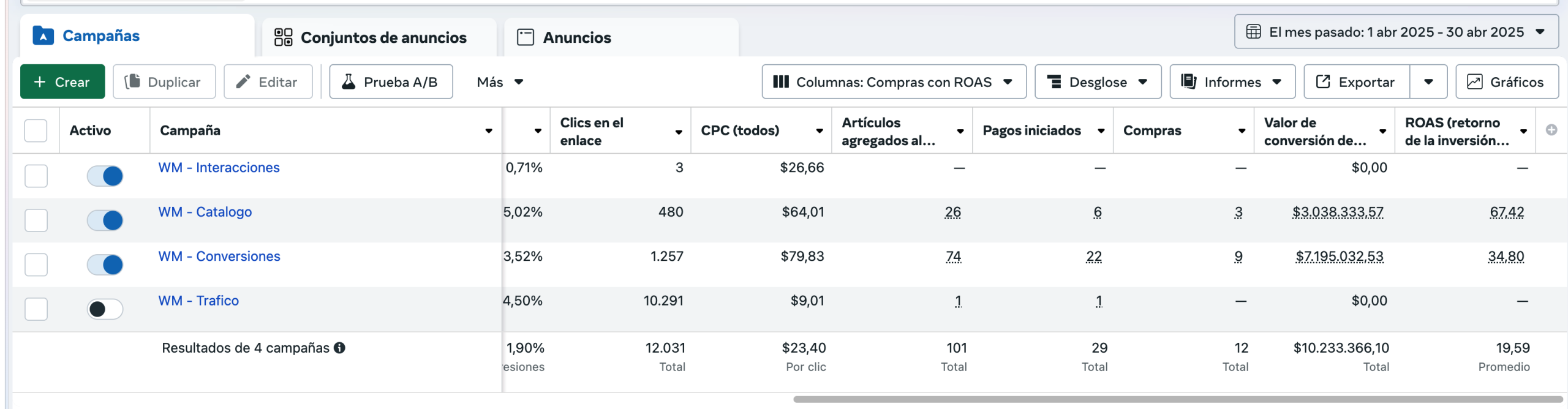This screenshot has height=409, width=1568.
Task: Click the horizontal table scrollbar
Action: pos(1176,399)
